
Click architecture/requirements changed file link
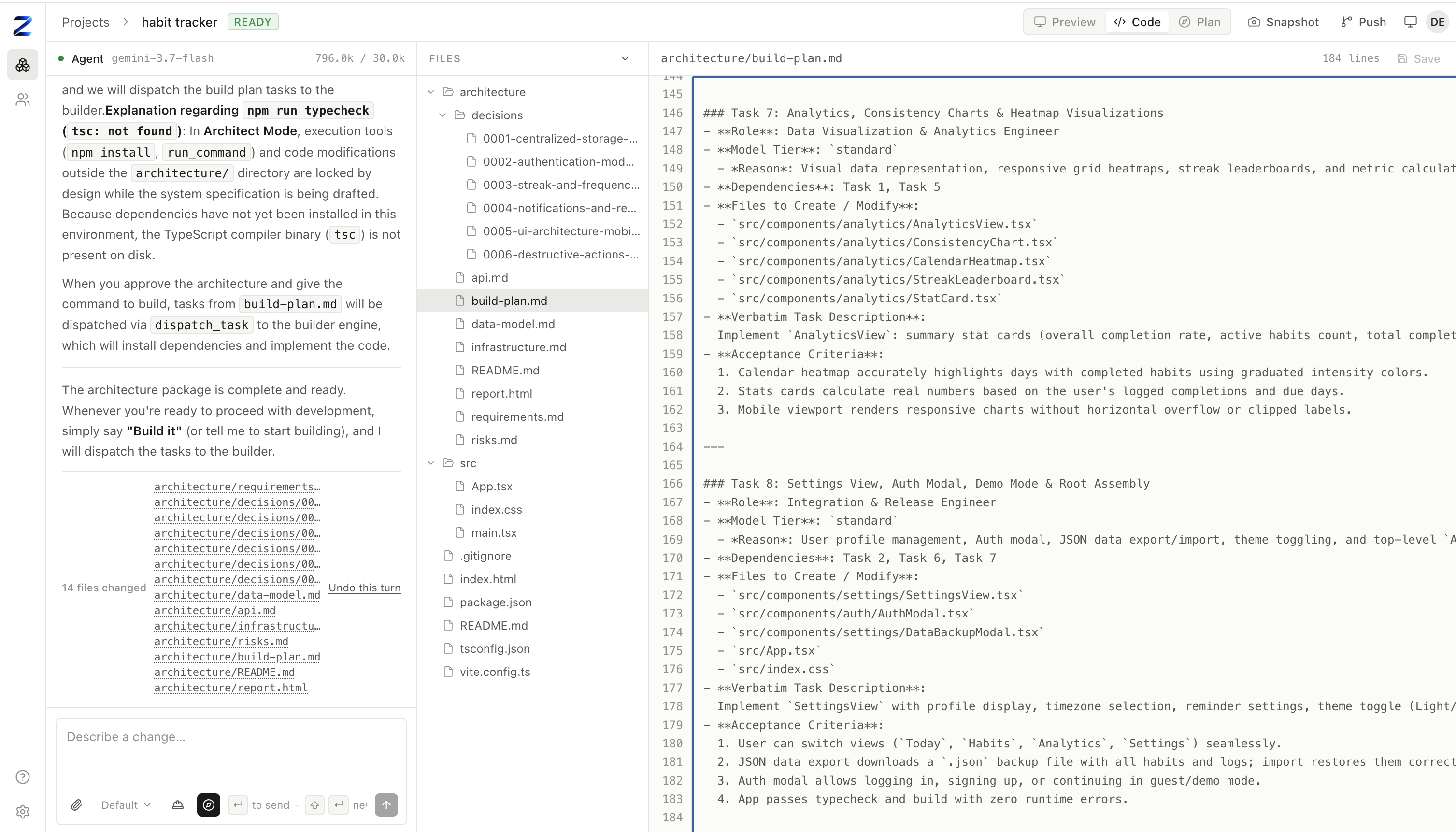point(237,487)
